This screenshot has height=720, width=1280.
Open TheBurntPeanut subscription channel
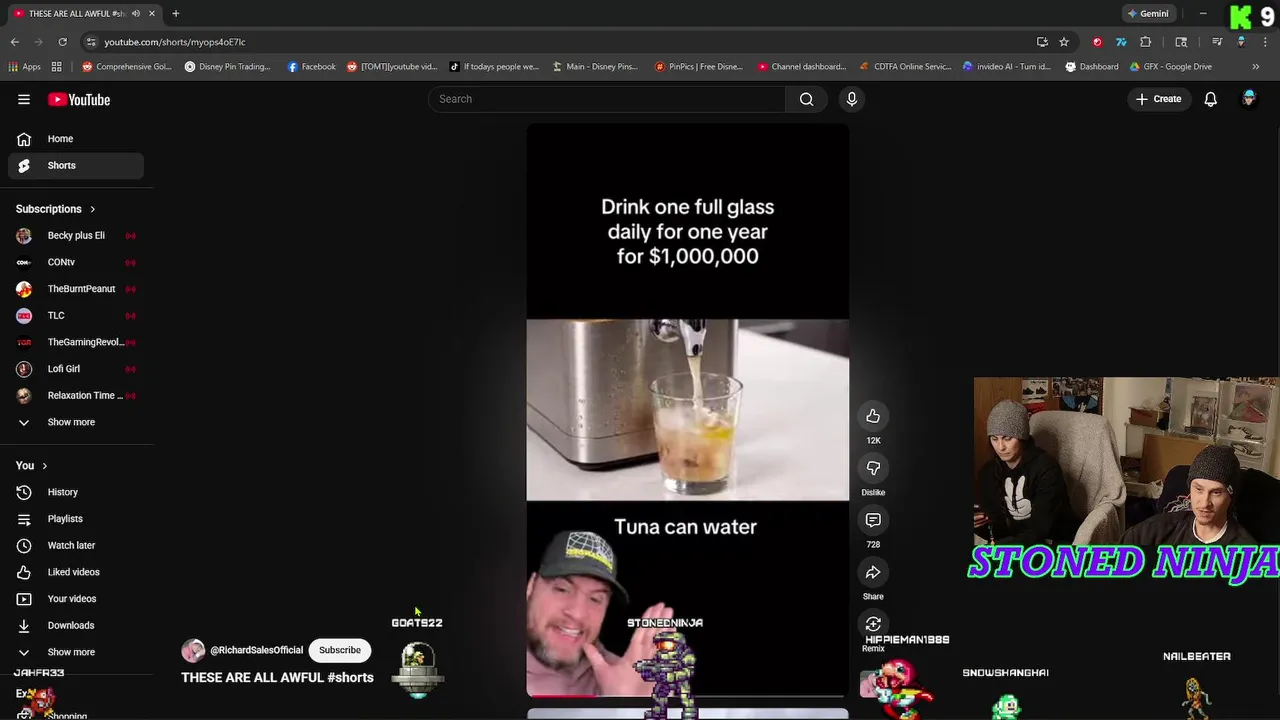[x=76, y=289]
